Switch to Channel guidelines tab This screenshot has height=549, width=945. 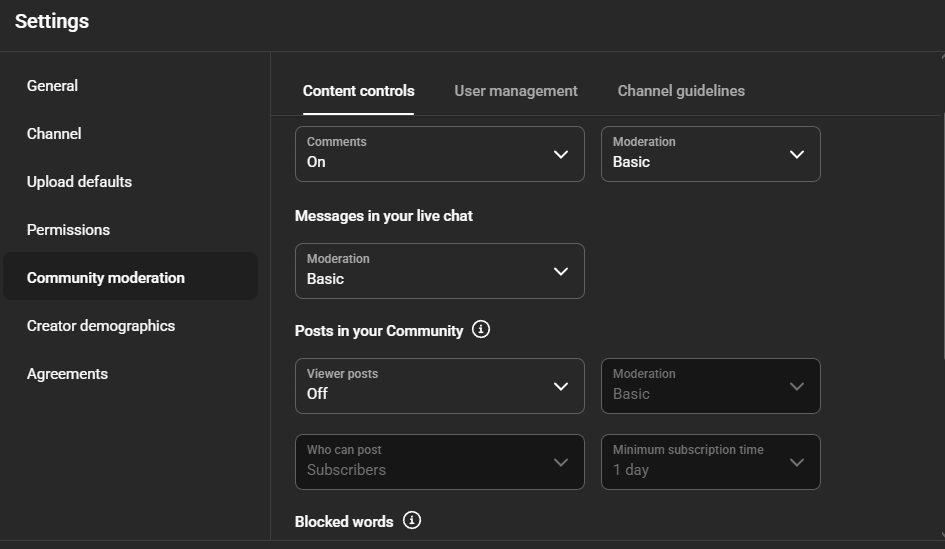click(x=681, y=91)
